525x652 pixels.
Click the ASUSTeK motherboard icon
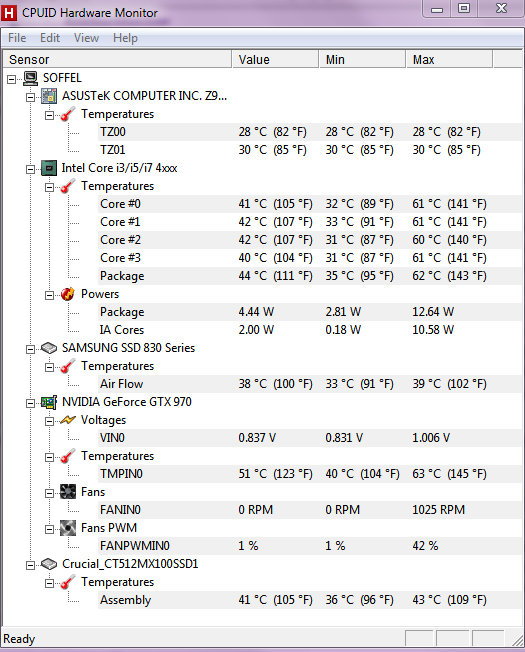click(x=49, y=96)
